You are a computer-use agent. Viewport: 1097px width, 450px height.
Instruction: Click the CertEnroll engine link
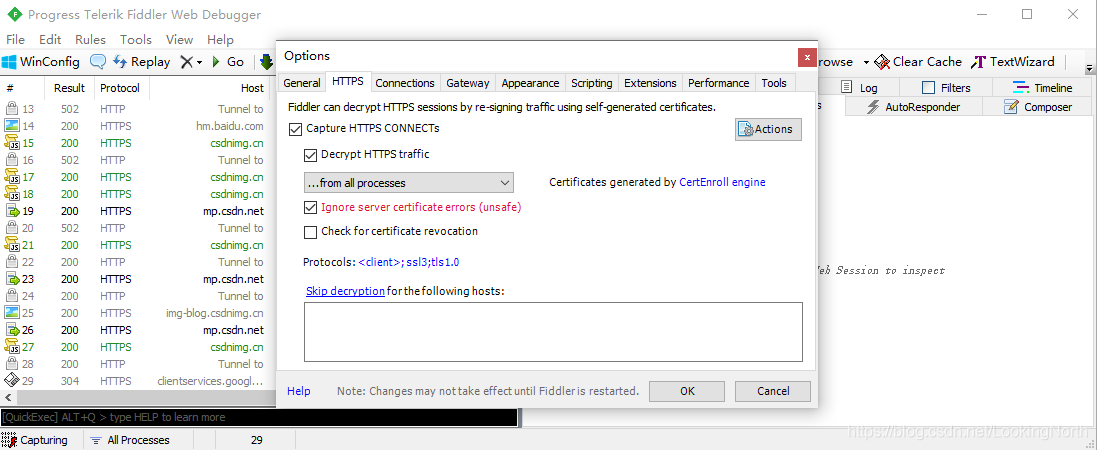tap(722, 182)
